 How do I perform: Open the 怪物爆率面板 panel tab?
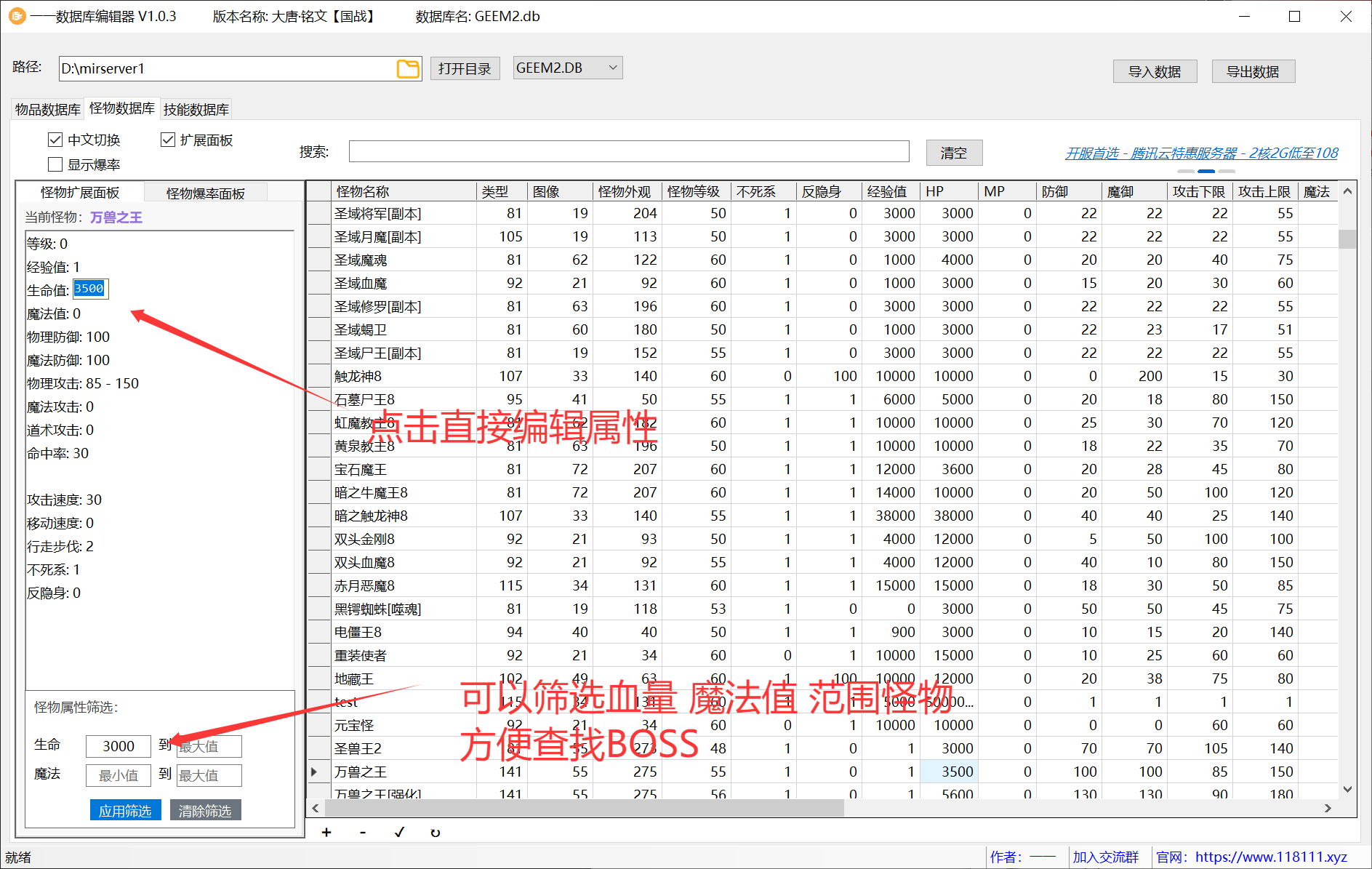206,191
